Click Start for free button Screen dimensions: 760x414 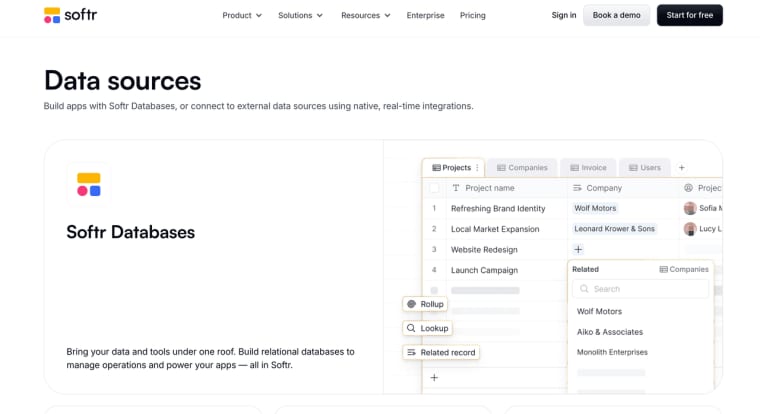click(x=689, y=15)
